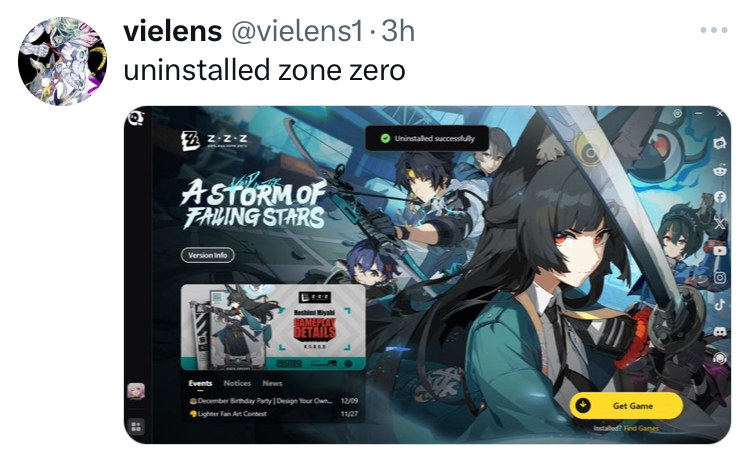
Task: Open the tweet's more options menu
Action: click(714, 30)
